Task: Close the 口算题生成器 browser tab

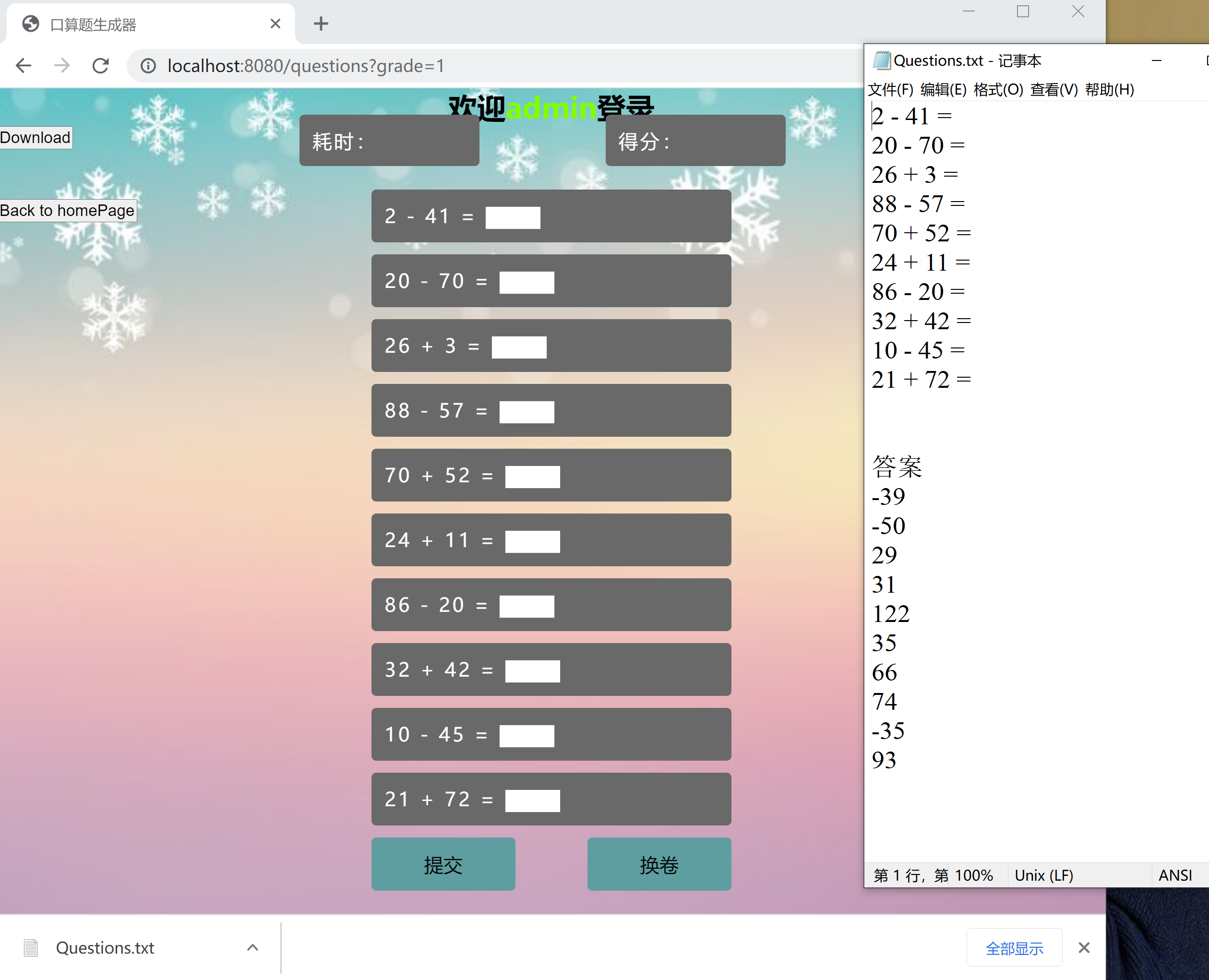Action: coord(275,24)
